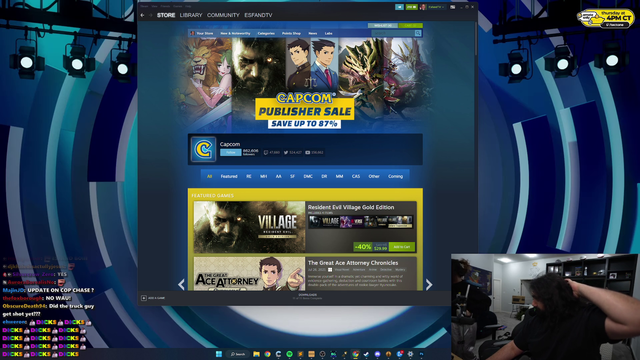Open Capcom's Twitter link icon
Screen dimensions: 640x360
click(x=286, y=153)
